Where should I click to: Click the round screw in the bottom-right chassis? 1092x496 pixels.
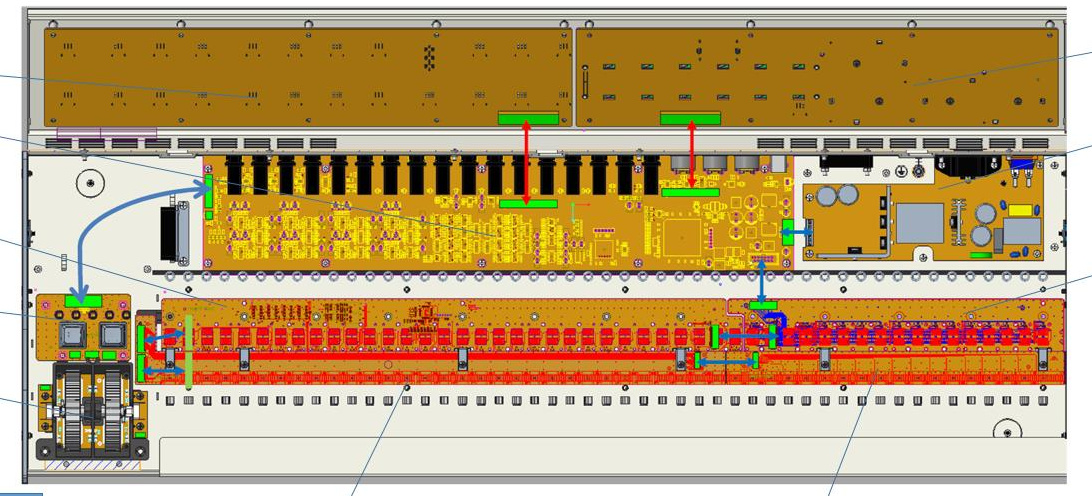[x=1005, y=434]
